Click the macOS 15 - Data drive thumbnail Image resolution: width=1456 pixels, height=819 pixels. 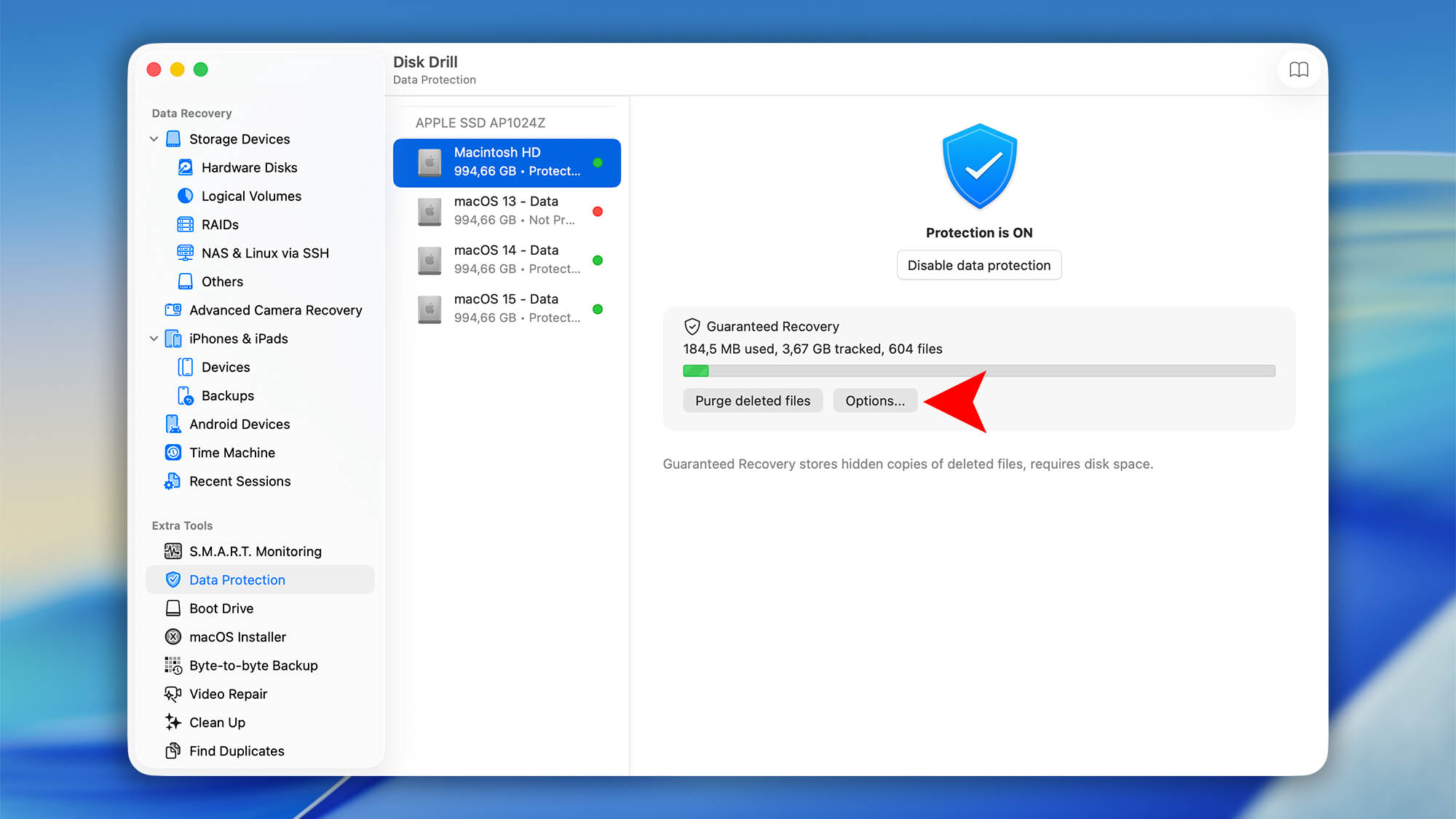(430, 309)
